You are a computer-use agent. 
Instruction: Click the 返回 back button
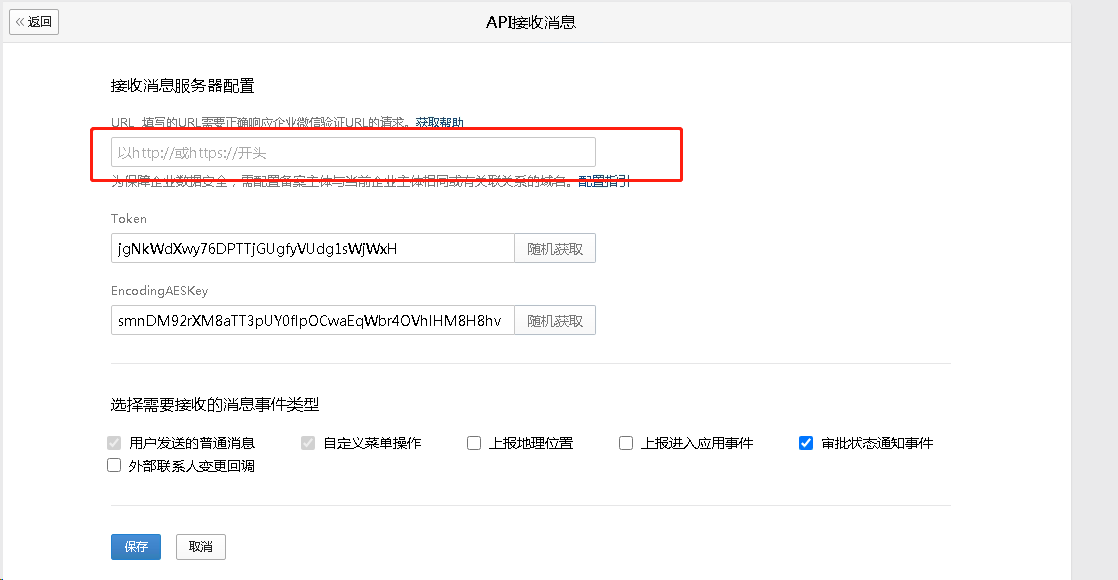(x=34, y=22)
